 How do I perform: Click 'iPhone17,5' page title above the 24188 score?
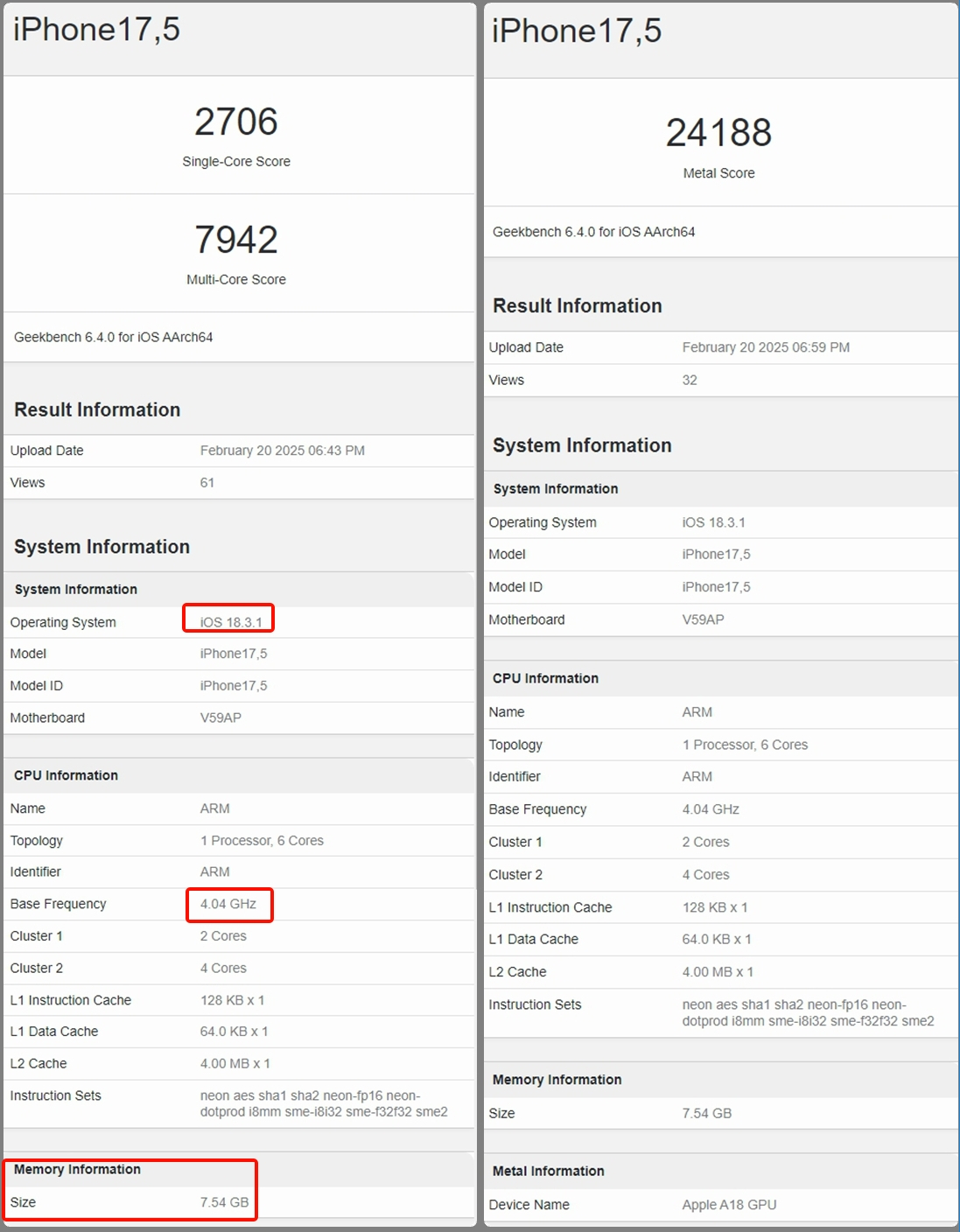point(577,31)
